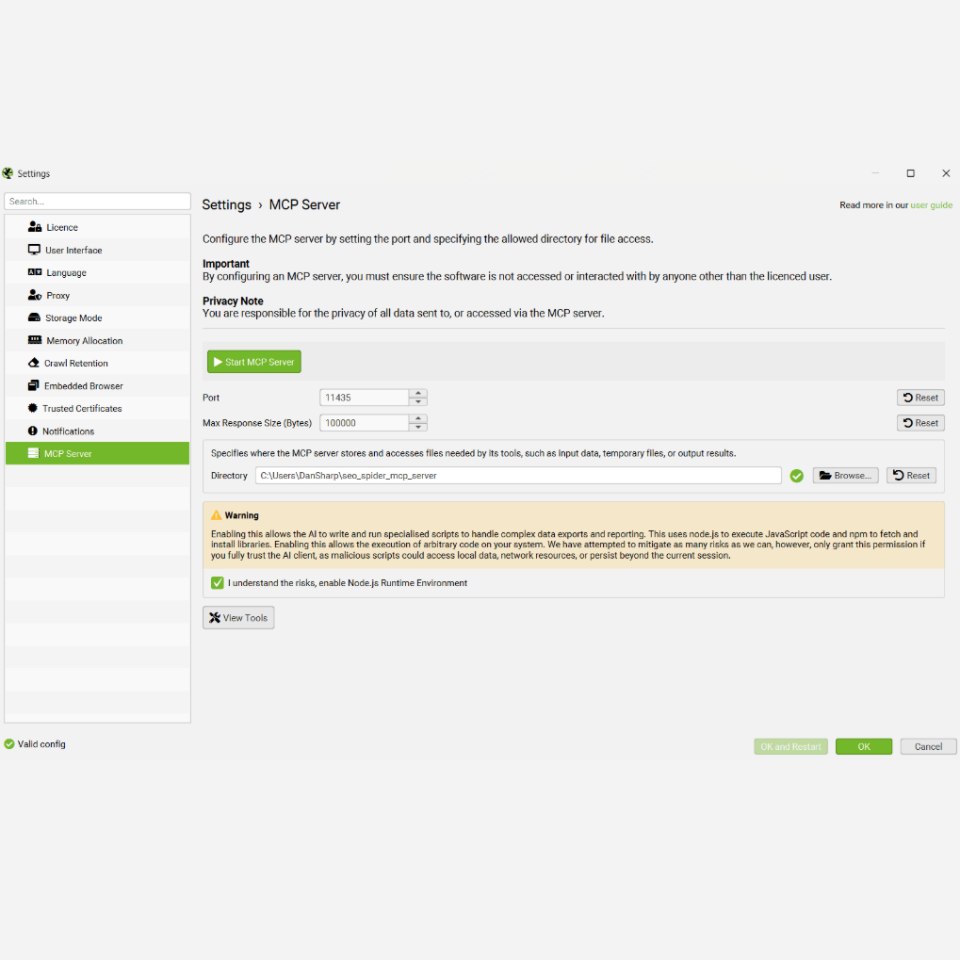
Task: Open Crawl Retention settings
Action: click(x=97, y=362)
